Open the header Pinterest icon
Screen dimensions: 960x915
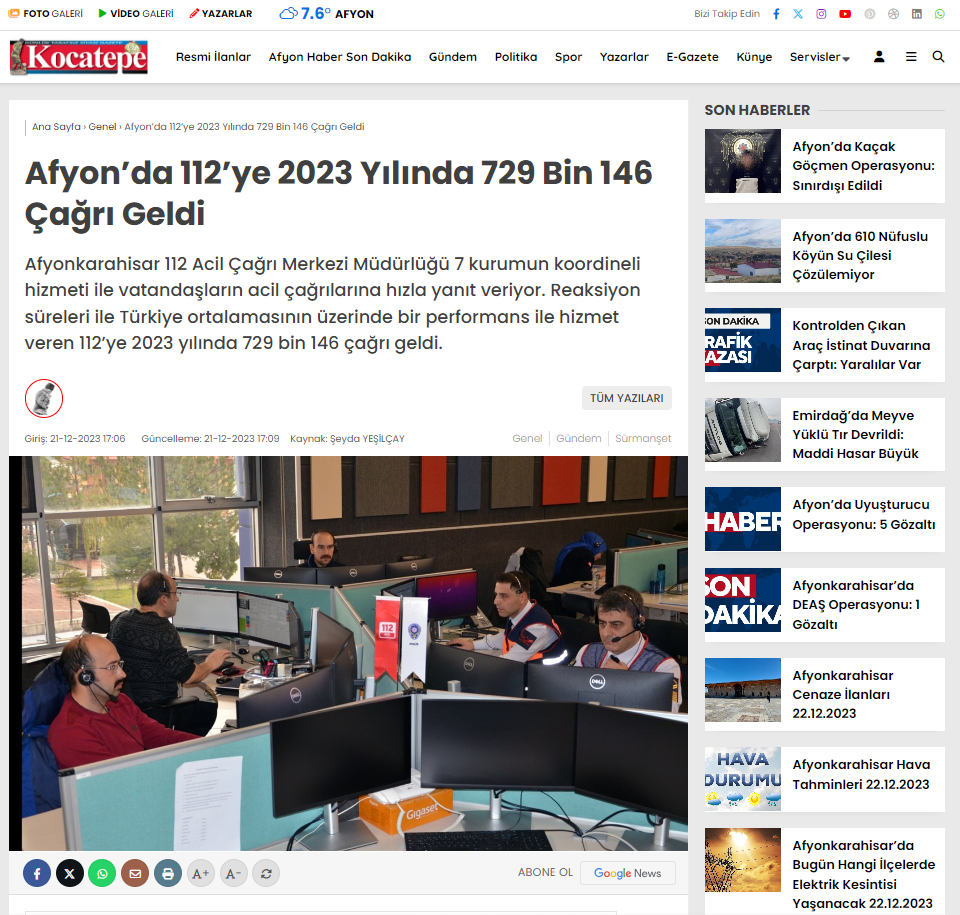tap(869, 14)
